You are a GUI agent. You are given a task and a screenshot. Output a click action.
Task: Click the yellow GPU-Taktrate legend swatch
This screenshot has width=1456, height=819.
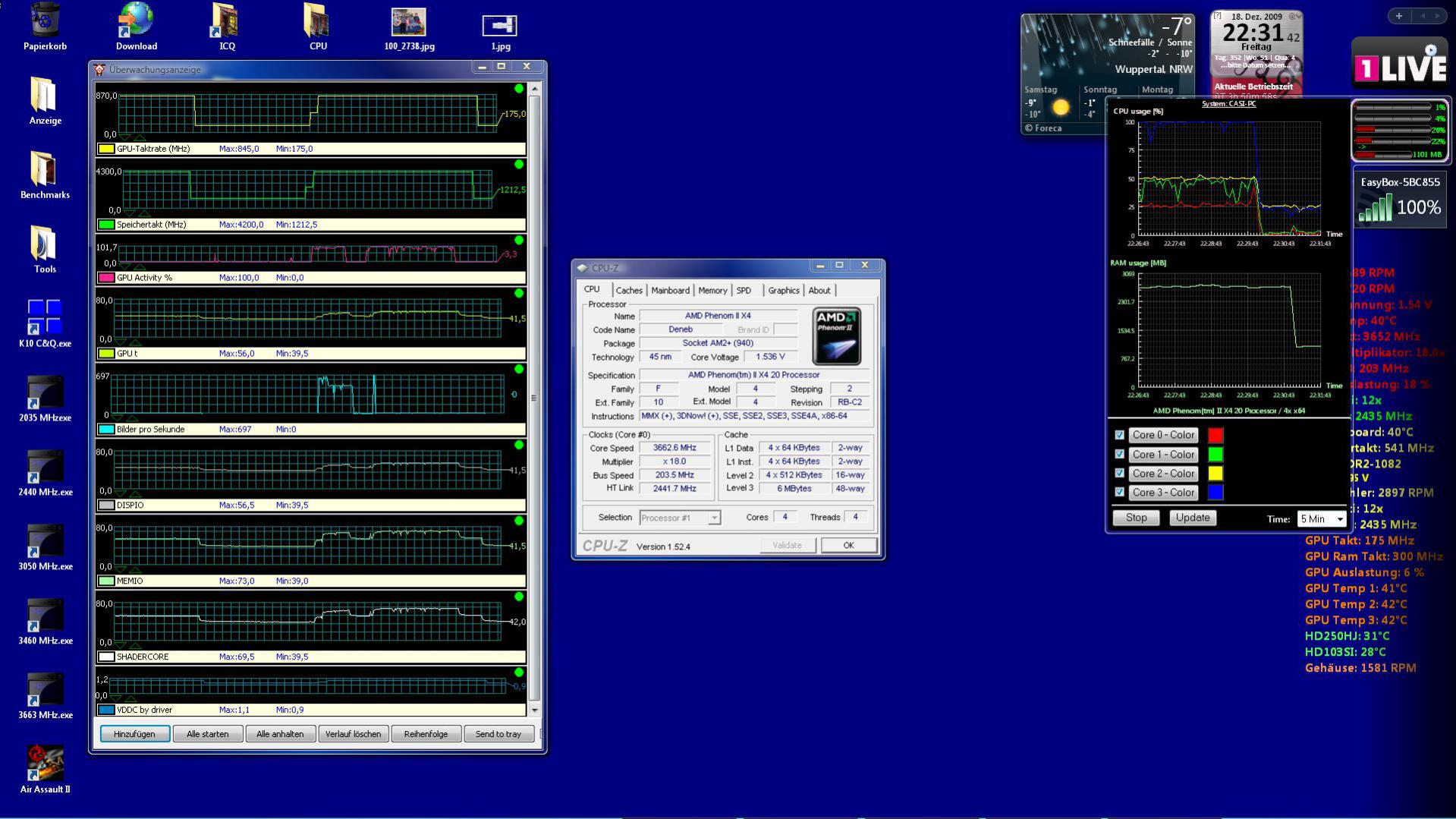pos(106,149)
